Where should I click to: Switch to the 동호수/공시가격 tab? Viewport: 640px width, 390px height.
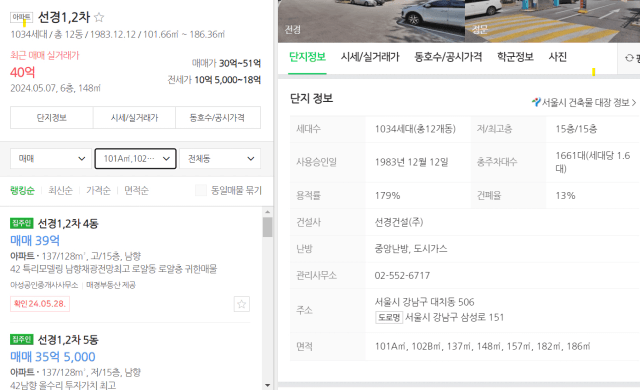[448, 57]
